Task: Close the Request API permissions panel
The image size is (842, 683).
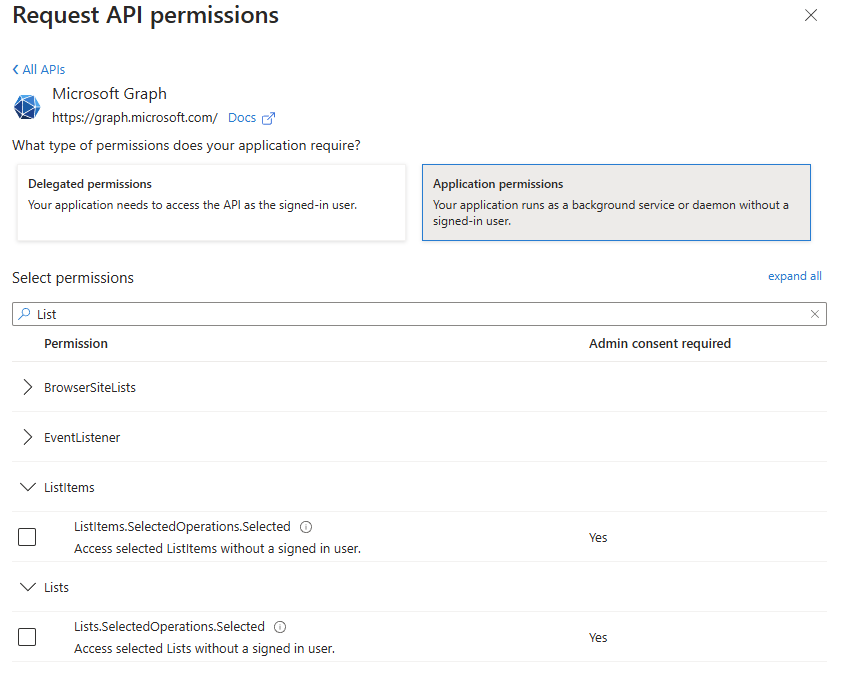Action: tap(811, 15)
